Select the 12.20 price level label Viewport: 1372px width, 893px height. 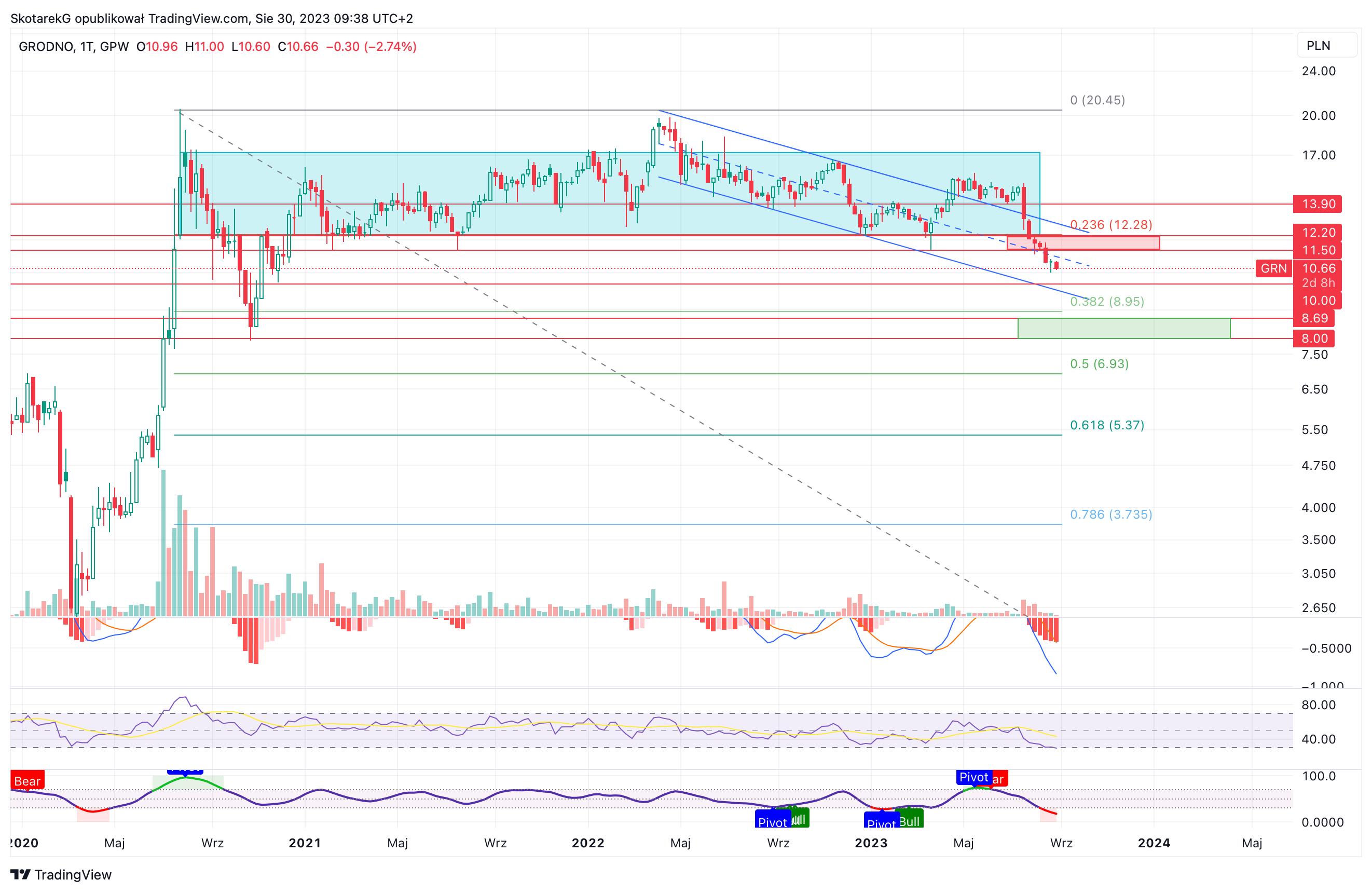pos(1318,233)
